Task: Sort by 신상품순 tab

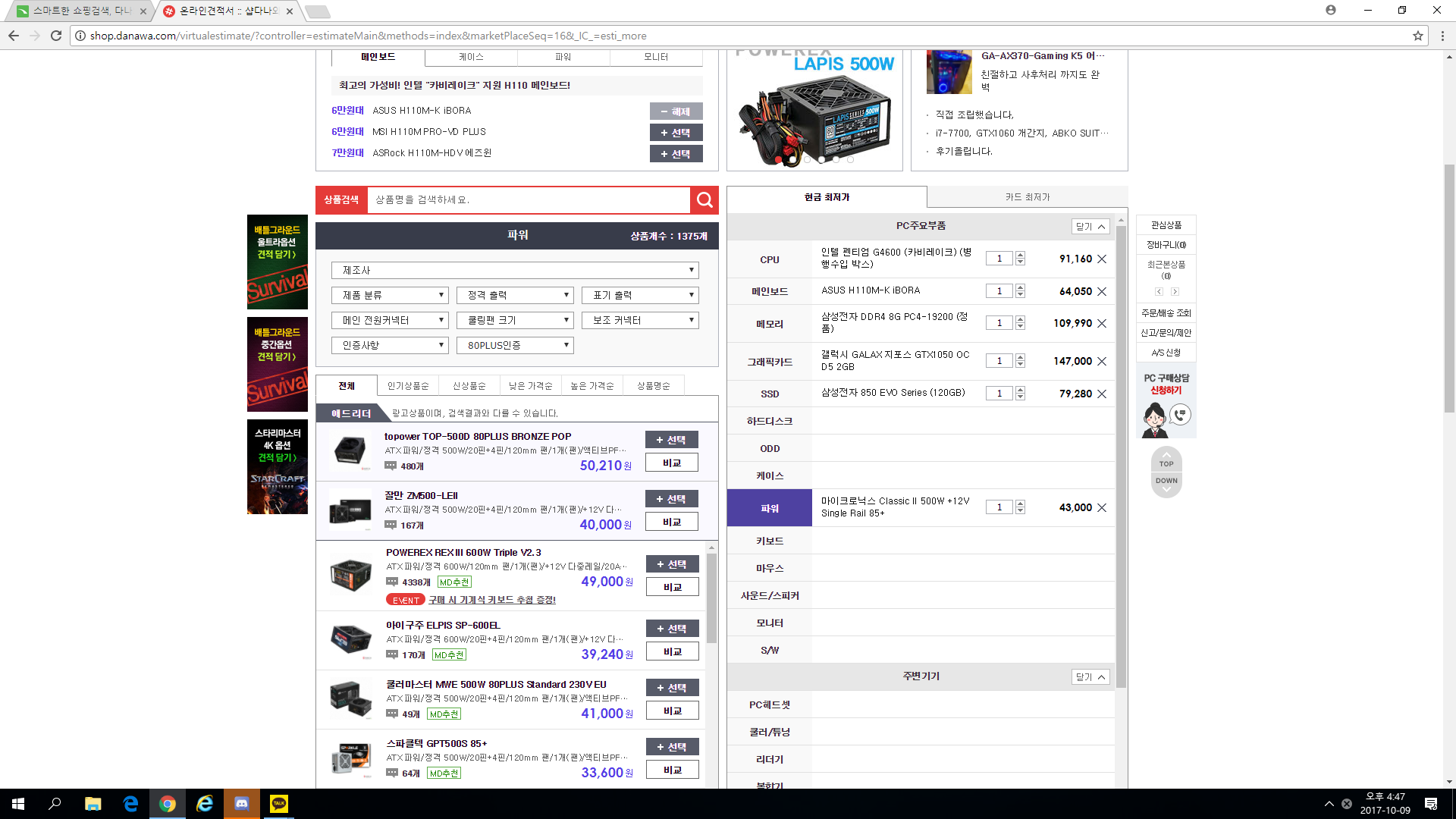Action: (x=469, y=386)
